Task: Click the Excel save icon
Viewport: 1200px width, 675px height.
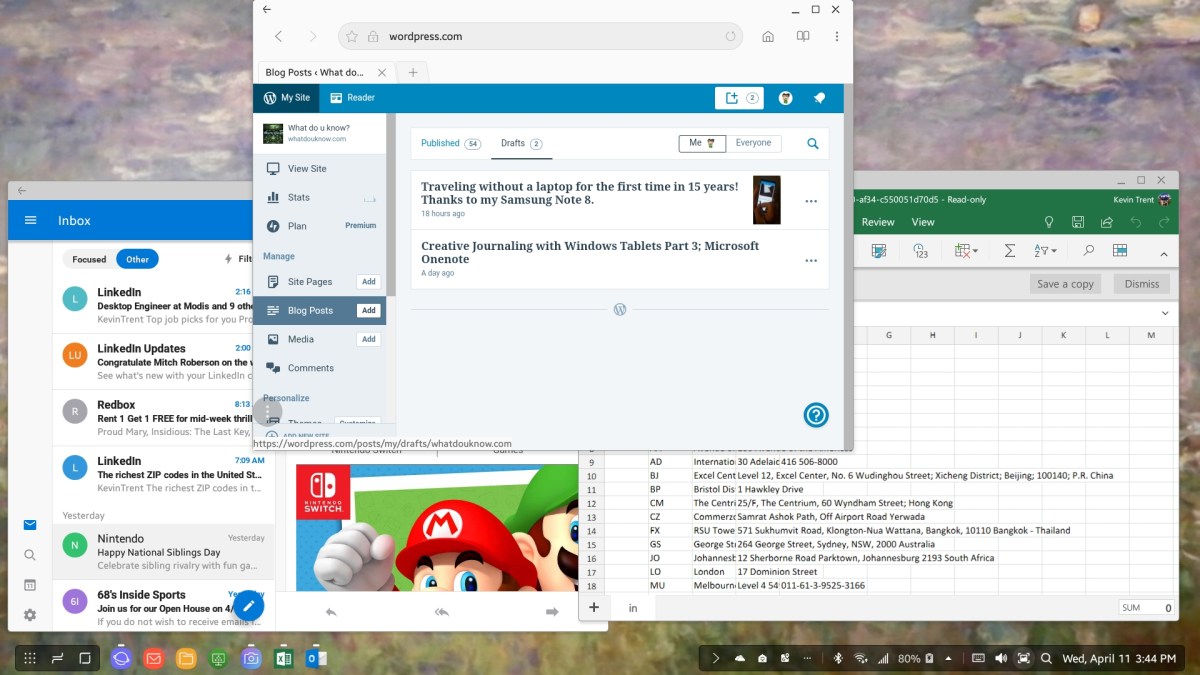Action: [x=1078, y=222]
